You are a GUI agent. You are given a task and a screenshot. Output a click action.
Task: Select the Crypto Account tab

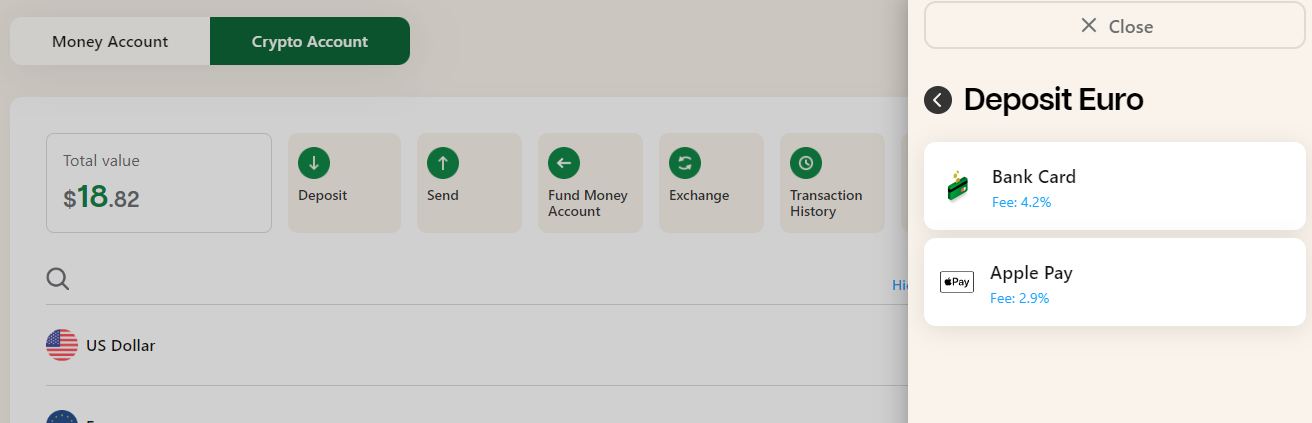point(310,41)
